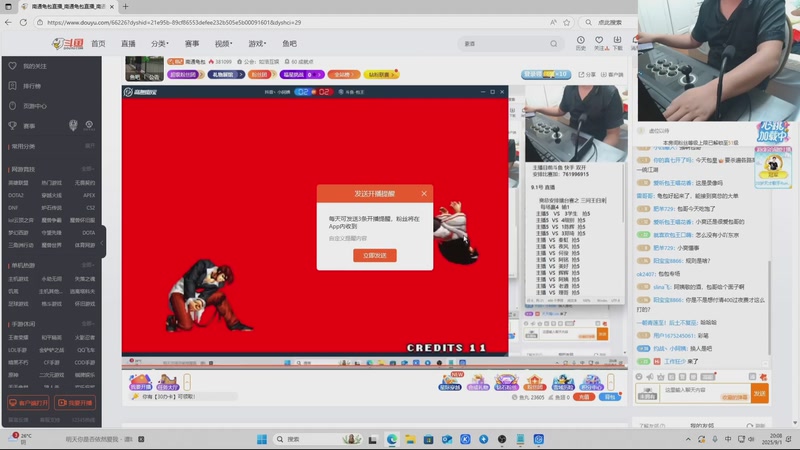Viewport: 800px width, 450px height.
Task: Open the 赛事 header tab
Action: pyautogui.click(x=192, y=44)
